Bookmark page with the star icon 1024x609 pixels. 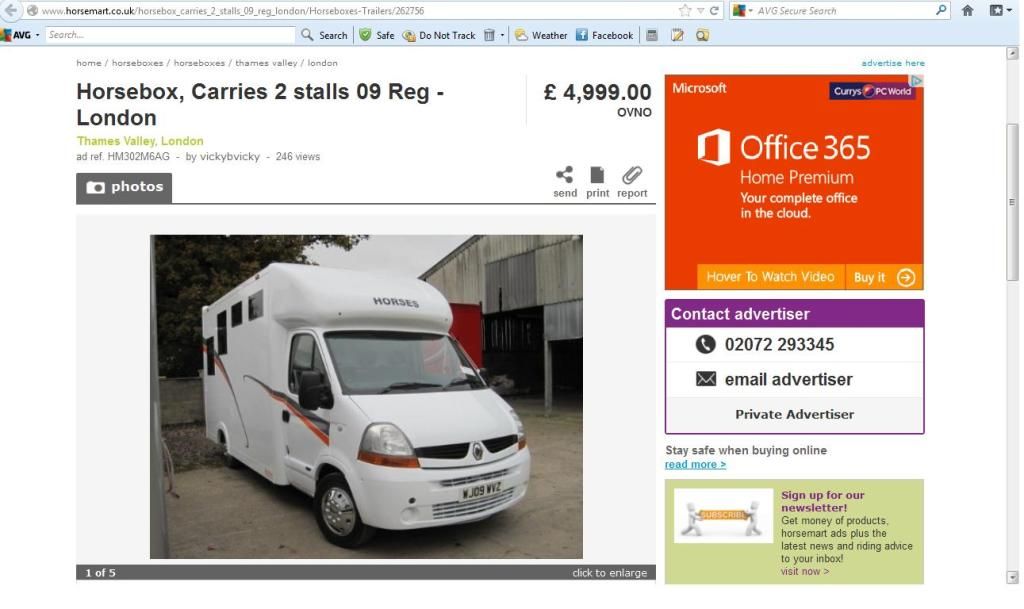pos(685,11)
